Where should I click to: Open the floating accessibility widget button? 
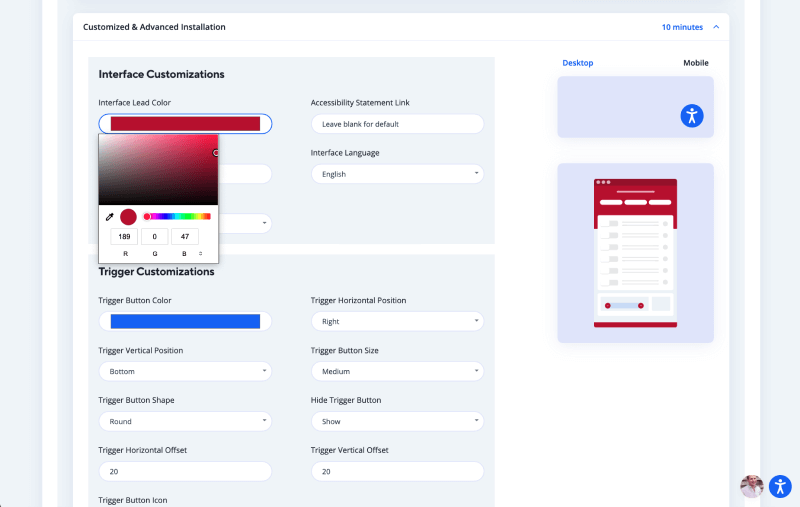click(780, 486)
